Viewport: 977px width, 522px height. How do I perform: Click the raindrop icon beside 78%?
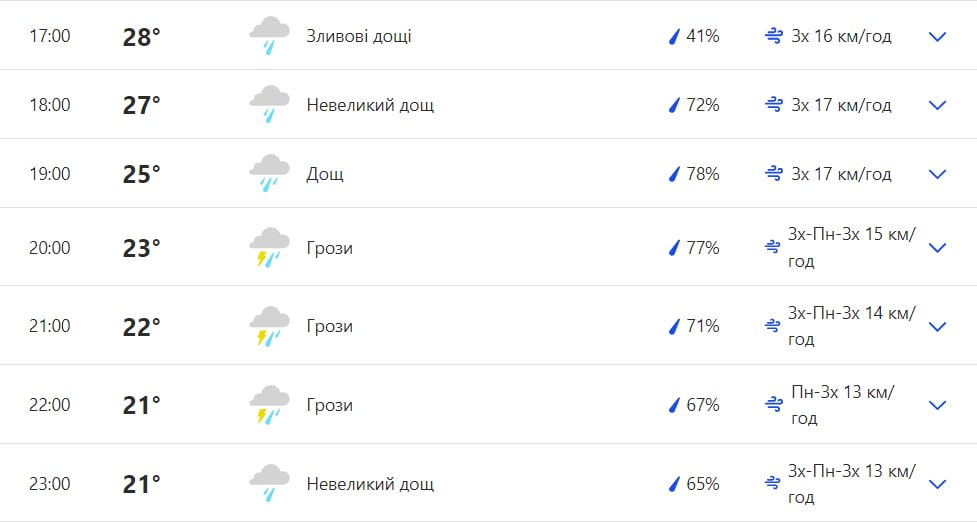pos(674,174)
